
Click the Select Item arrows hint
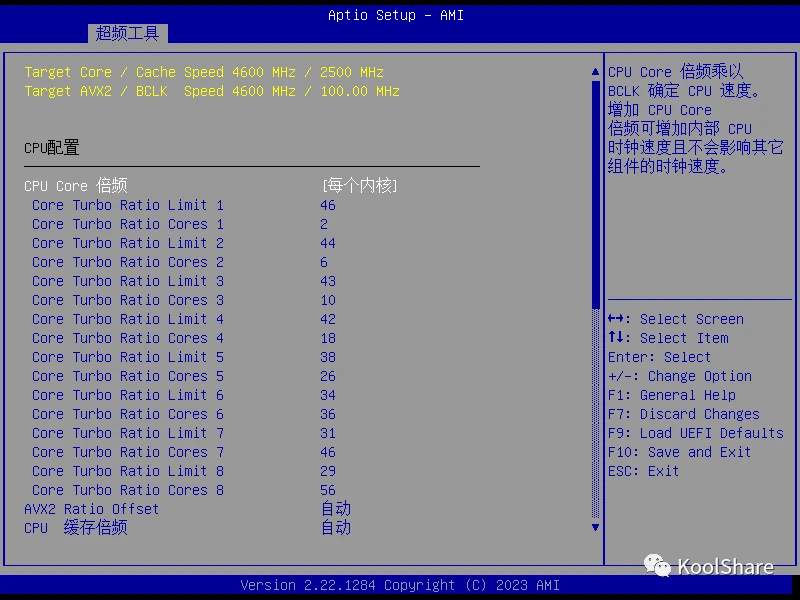point(668,338)
